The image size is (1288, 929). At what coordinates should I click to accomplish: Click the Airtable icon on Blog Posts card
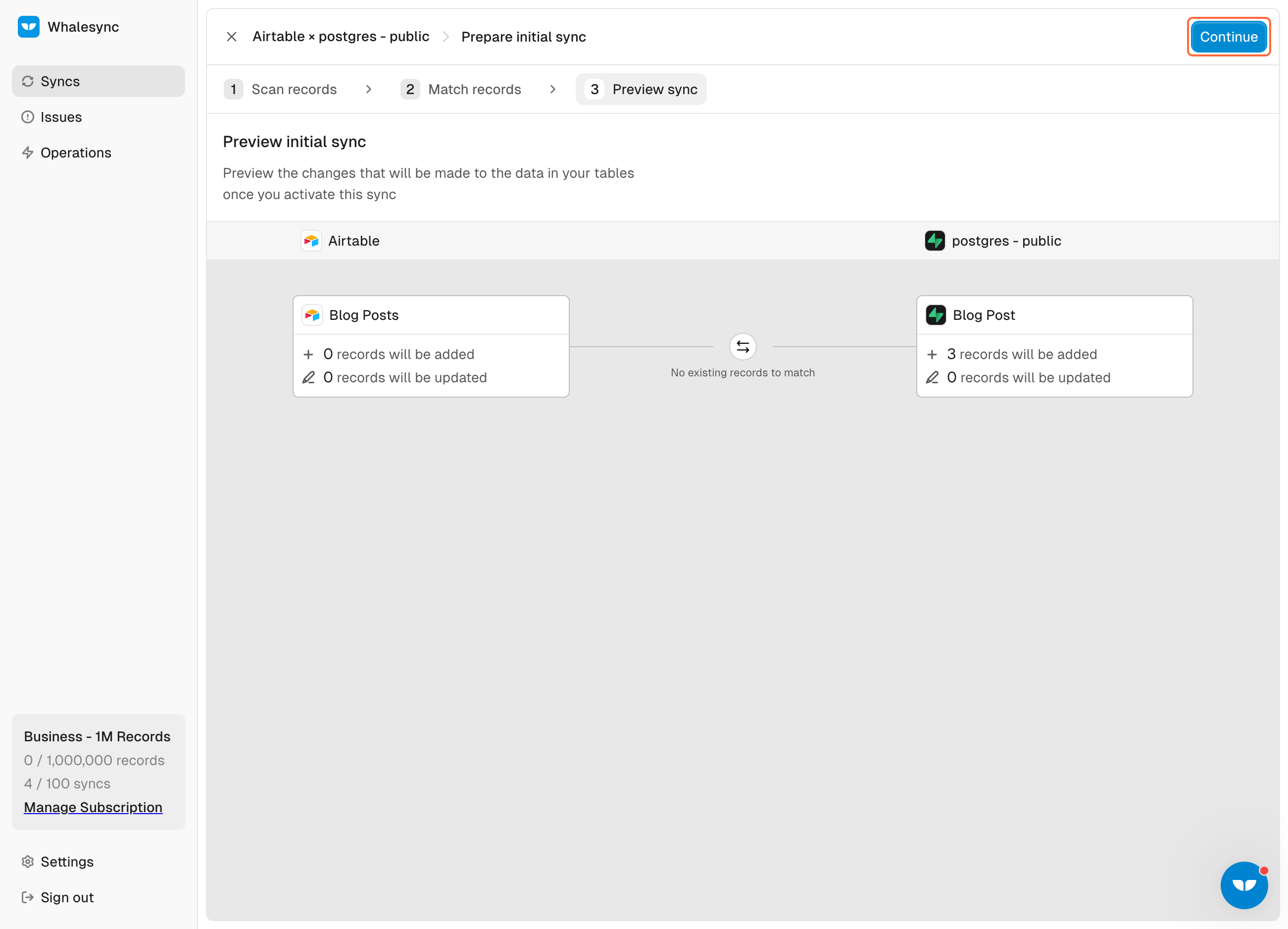point(312,315)
